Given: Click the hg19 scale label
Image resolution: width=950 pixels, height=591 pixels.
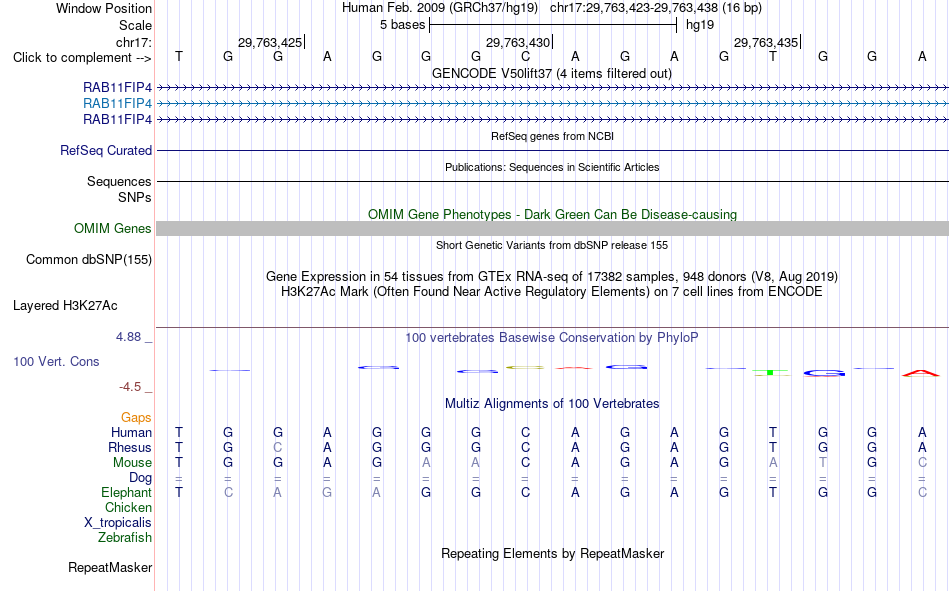Looking at the screenshot, I should [700, 25].
